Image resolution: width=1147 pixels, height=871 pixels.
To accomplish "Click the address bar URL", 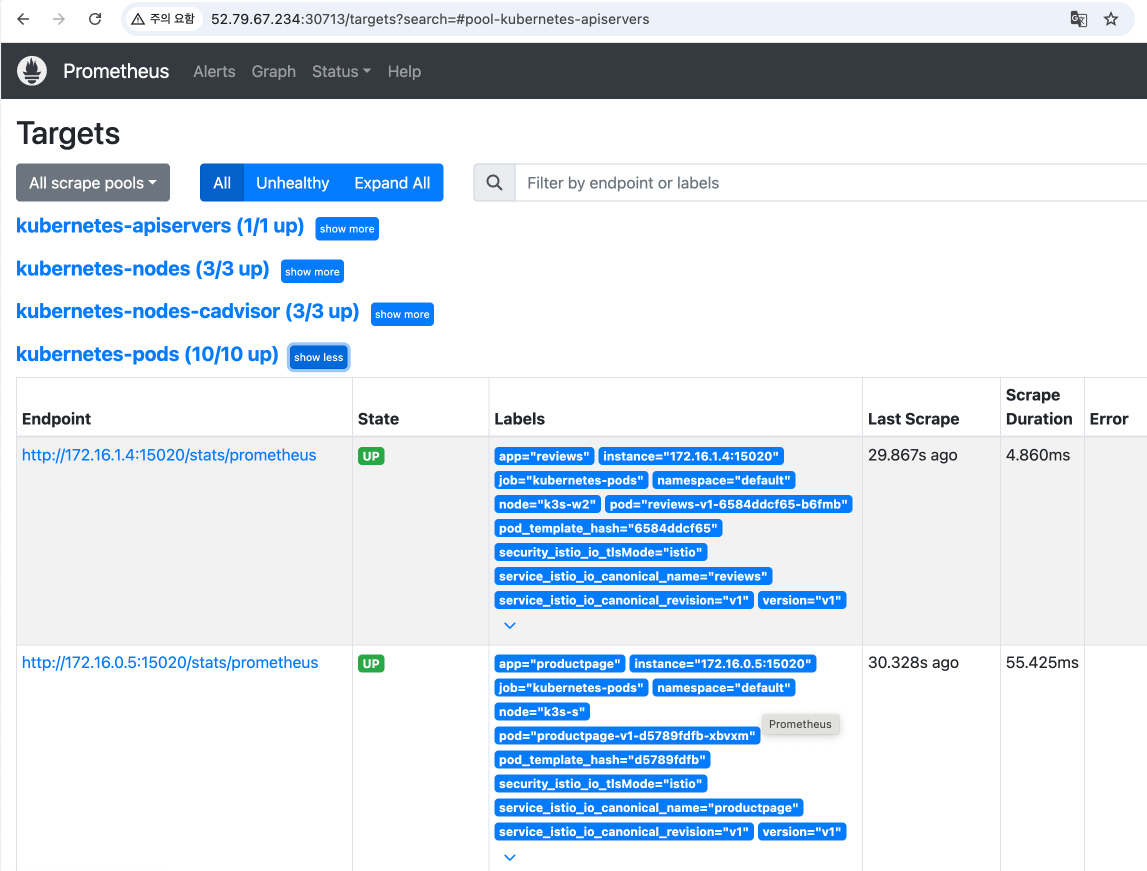I will click(430, 19).
